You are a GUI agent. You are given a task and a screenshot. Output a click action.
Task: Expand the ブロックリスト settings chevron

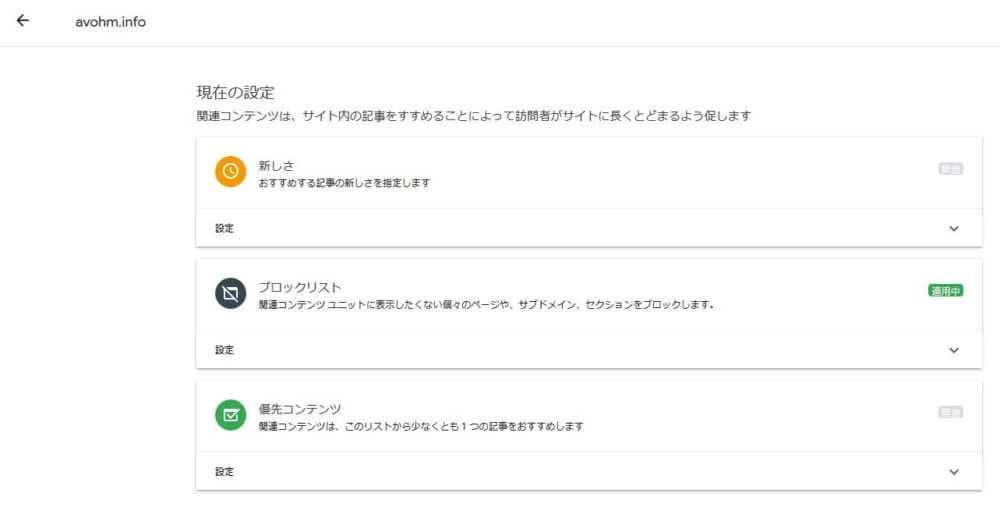[953, 351]
